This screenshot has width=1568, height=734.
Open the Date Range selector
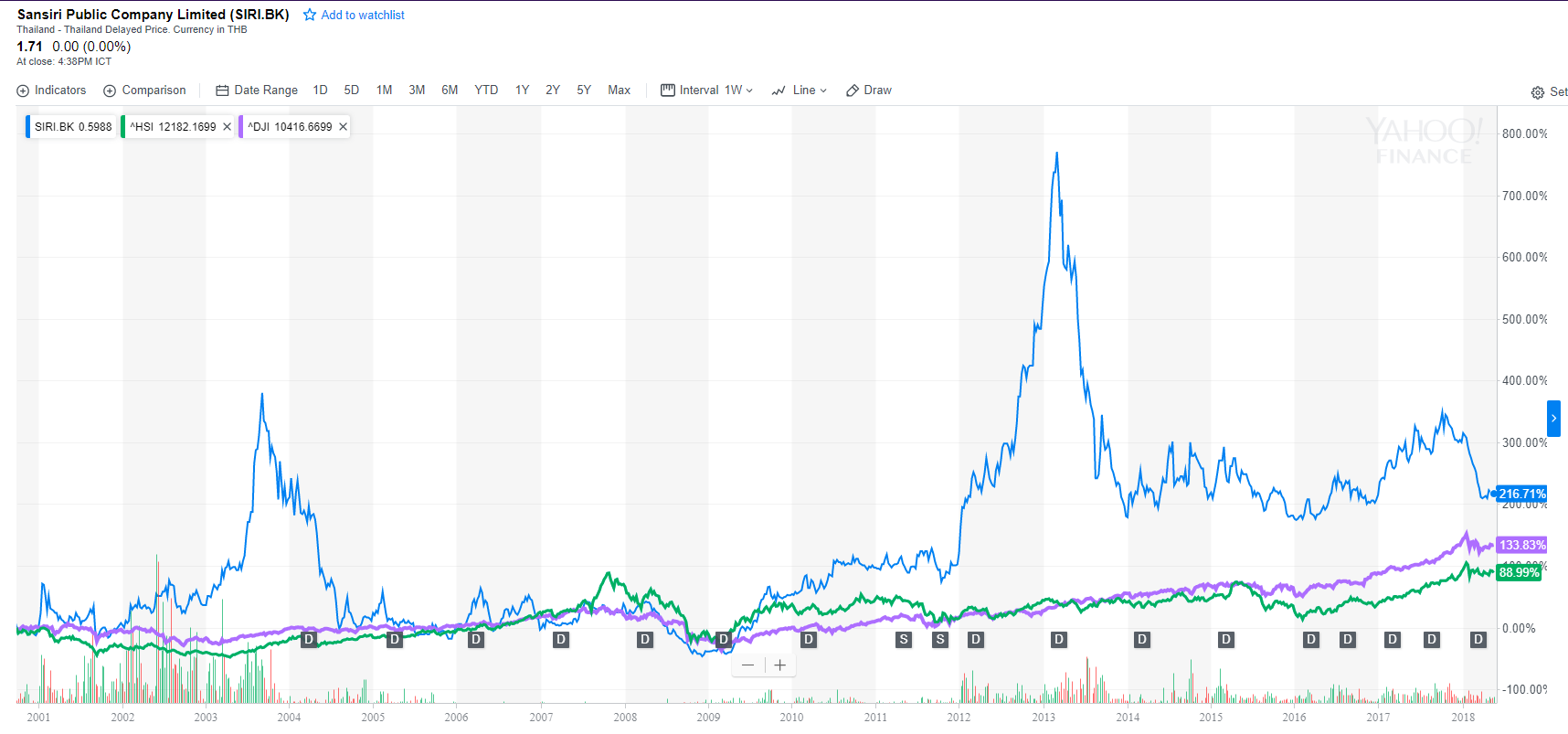click(257, 90)
